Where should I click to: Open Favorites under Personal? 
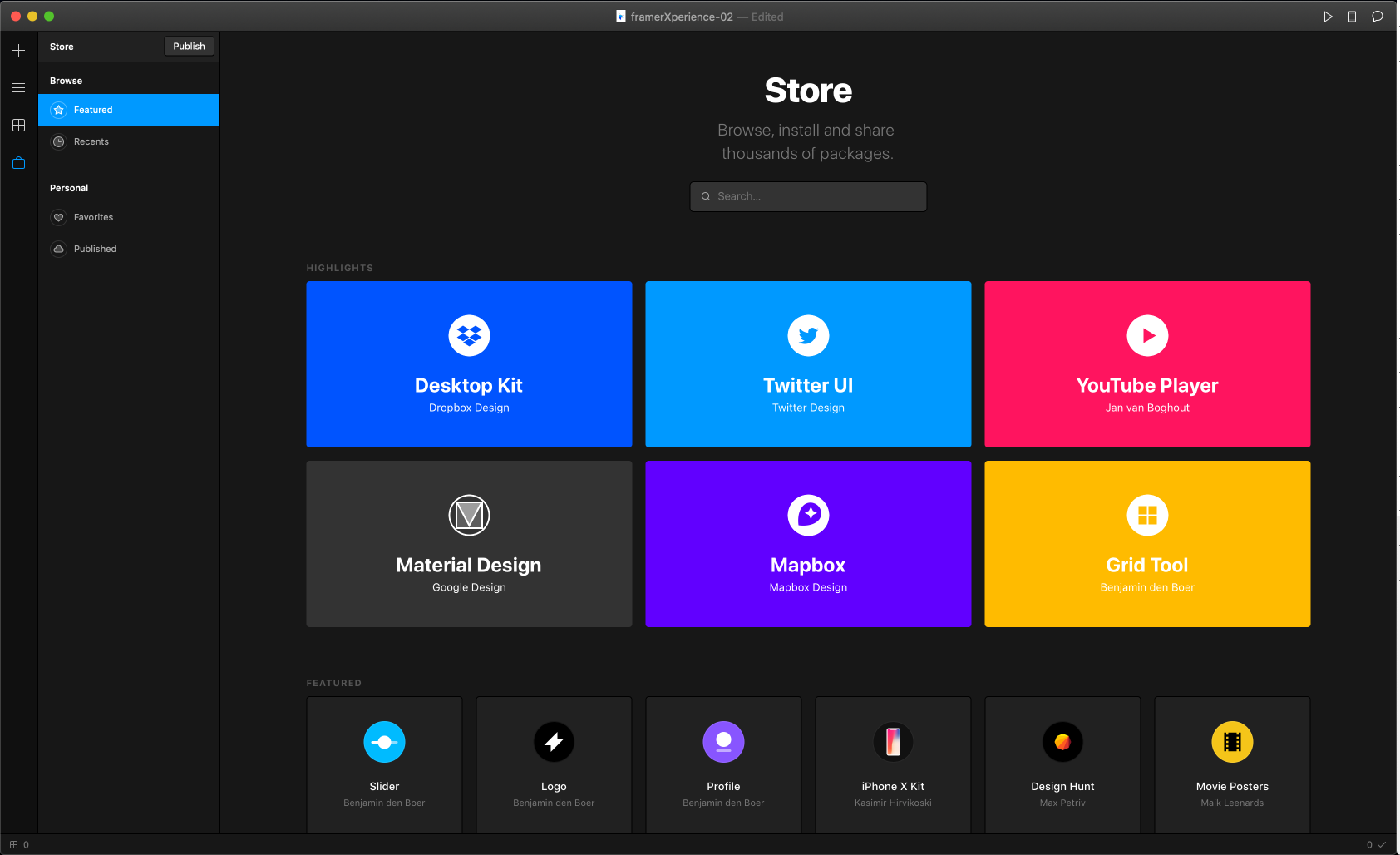pyautogui.click(x=129, y=217)
